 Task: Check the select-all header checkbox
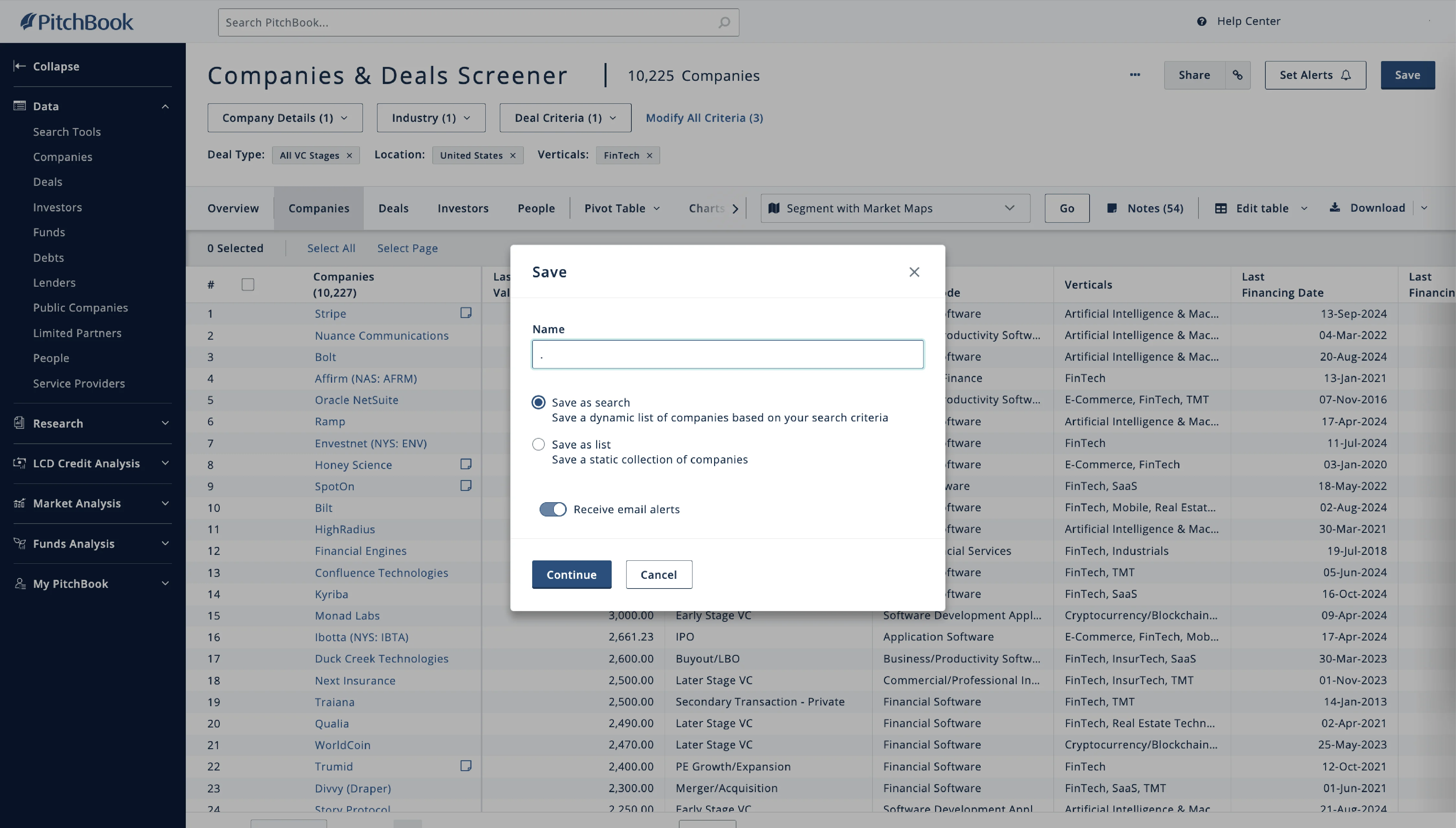tap(248, 284)
